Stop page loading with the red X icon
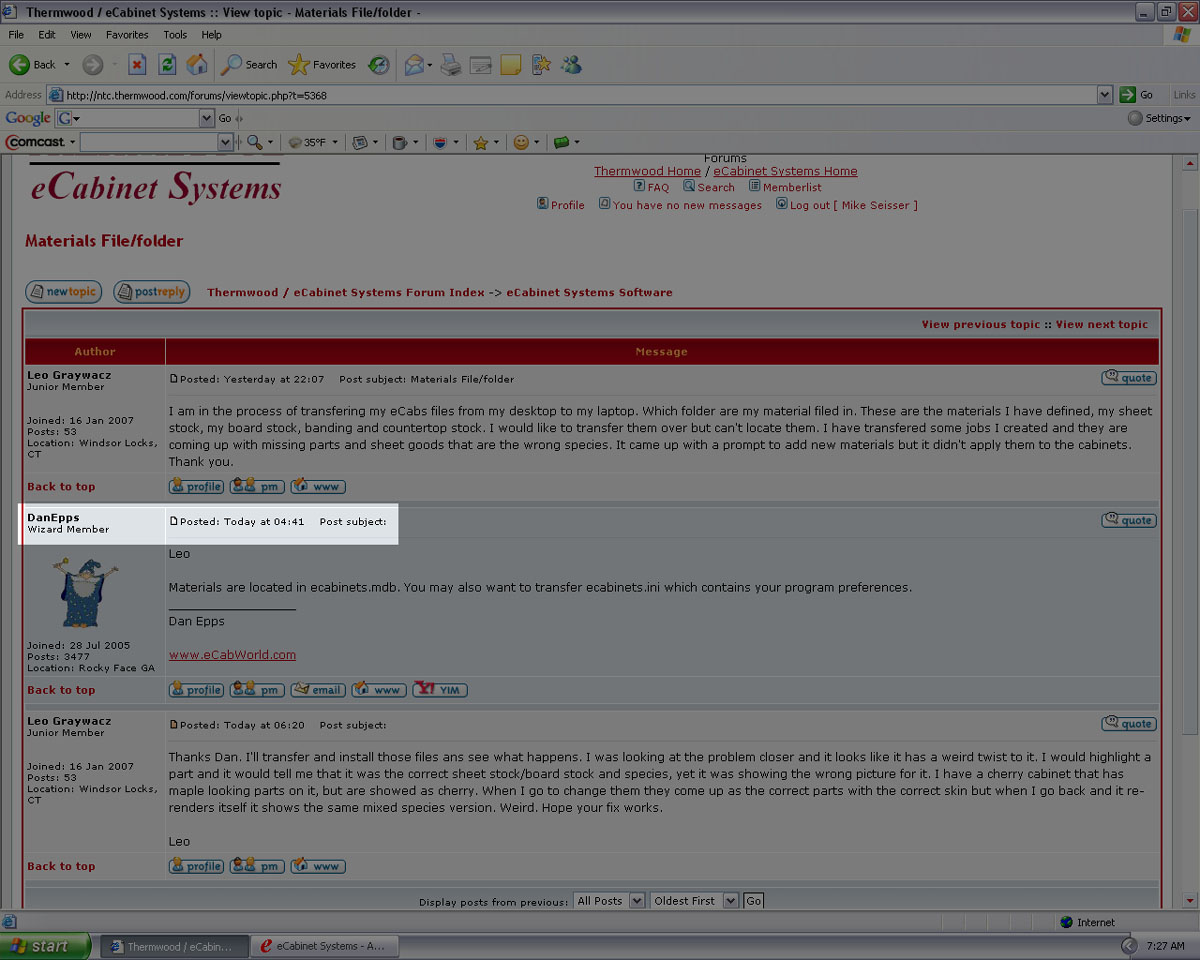 point(138,65)
